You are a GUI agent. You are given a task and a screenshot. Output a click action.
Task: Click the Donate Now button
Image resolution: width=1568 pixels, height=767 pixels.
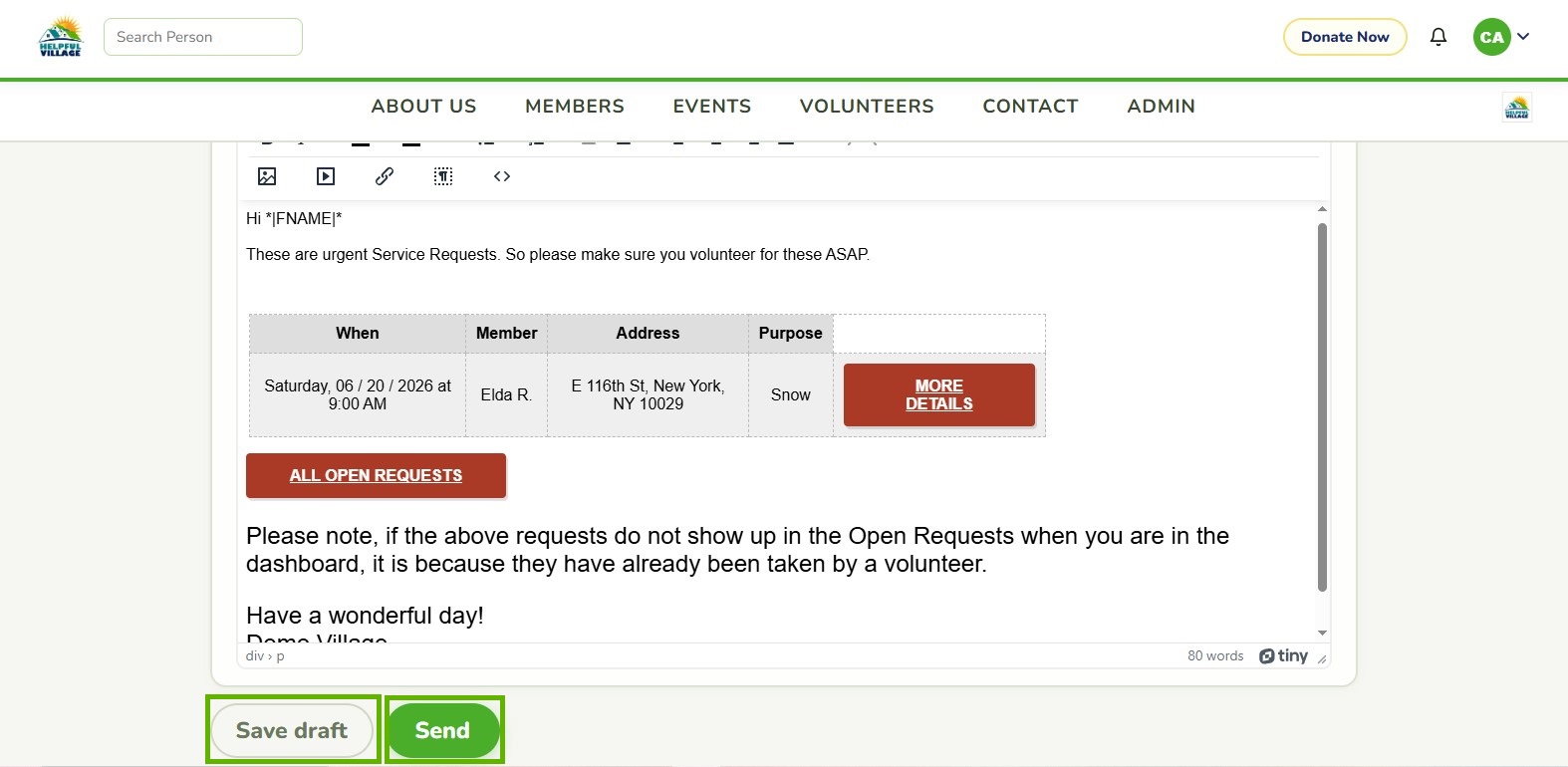coord(1345,37)
